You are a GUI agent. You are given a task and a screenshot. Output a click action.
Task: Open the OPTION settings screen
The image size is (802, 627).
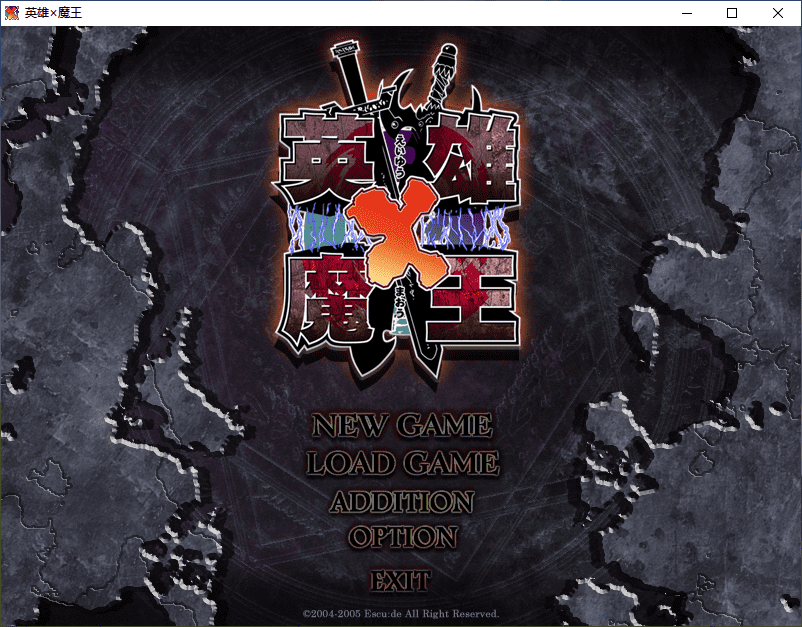pyautogui.click(x=402, y=537)
